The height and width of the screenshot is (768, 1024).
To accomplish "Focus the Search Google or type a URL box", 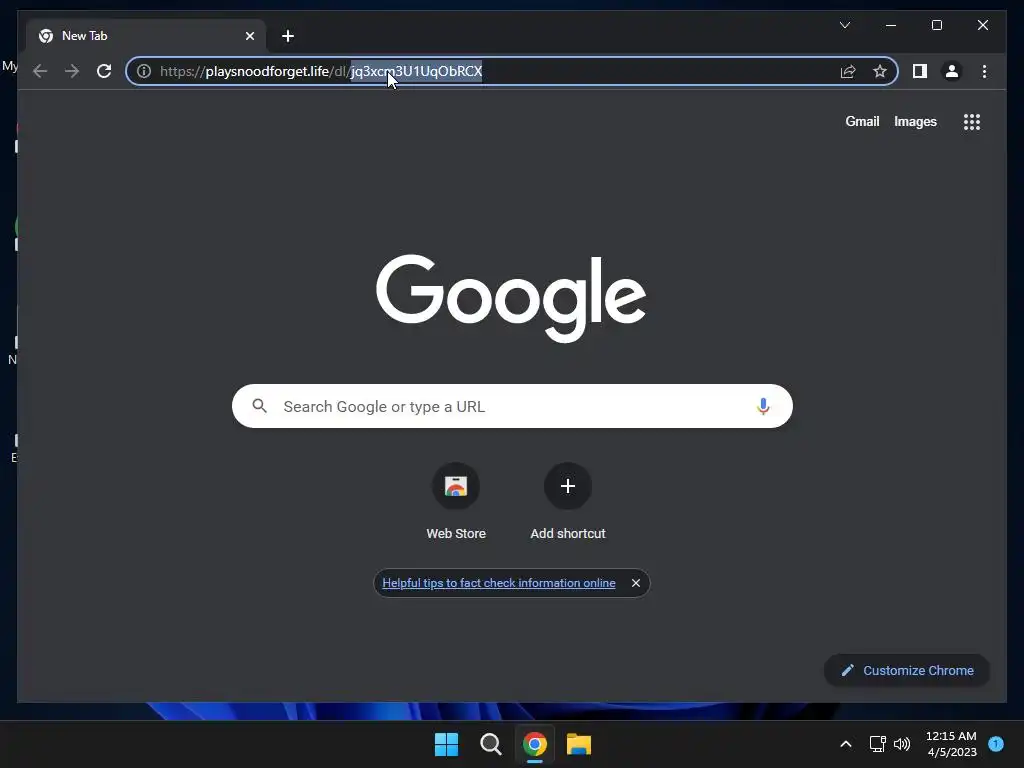I will [x=512, y=406].
